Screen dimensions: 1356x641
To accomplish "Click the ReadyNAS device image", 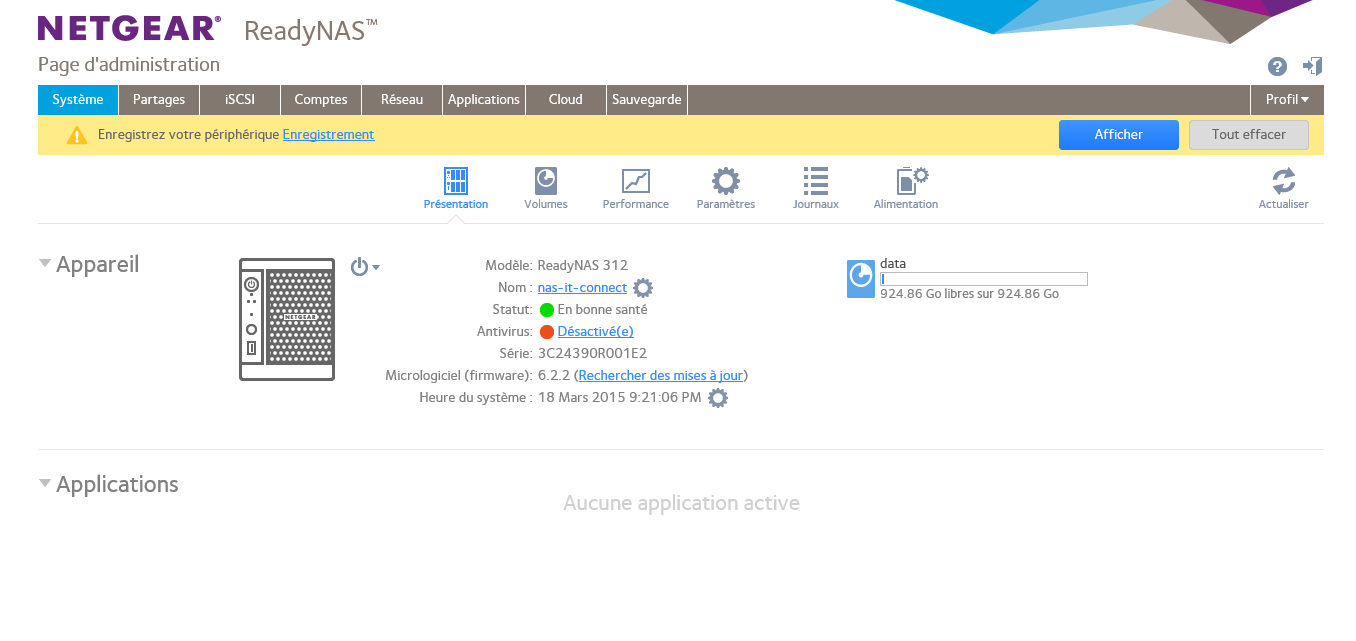I will [x=287, y=319].
